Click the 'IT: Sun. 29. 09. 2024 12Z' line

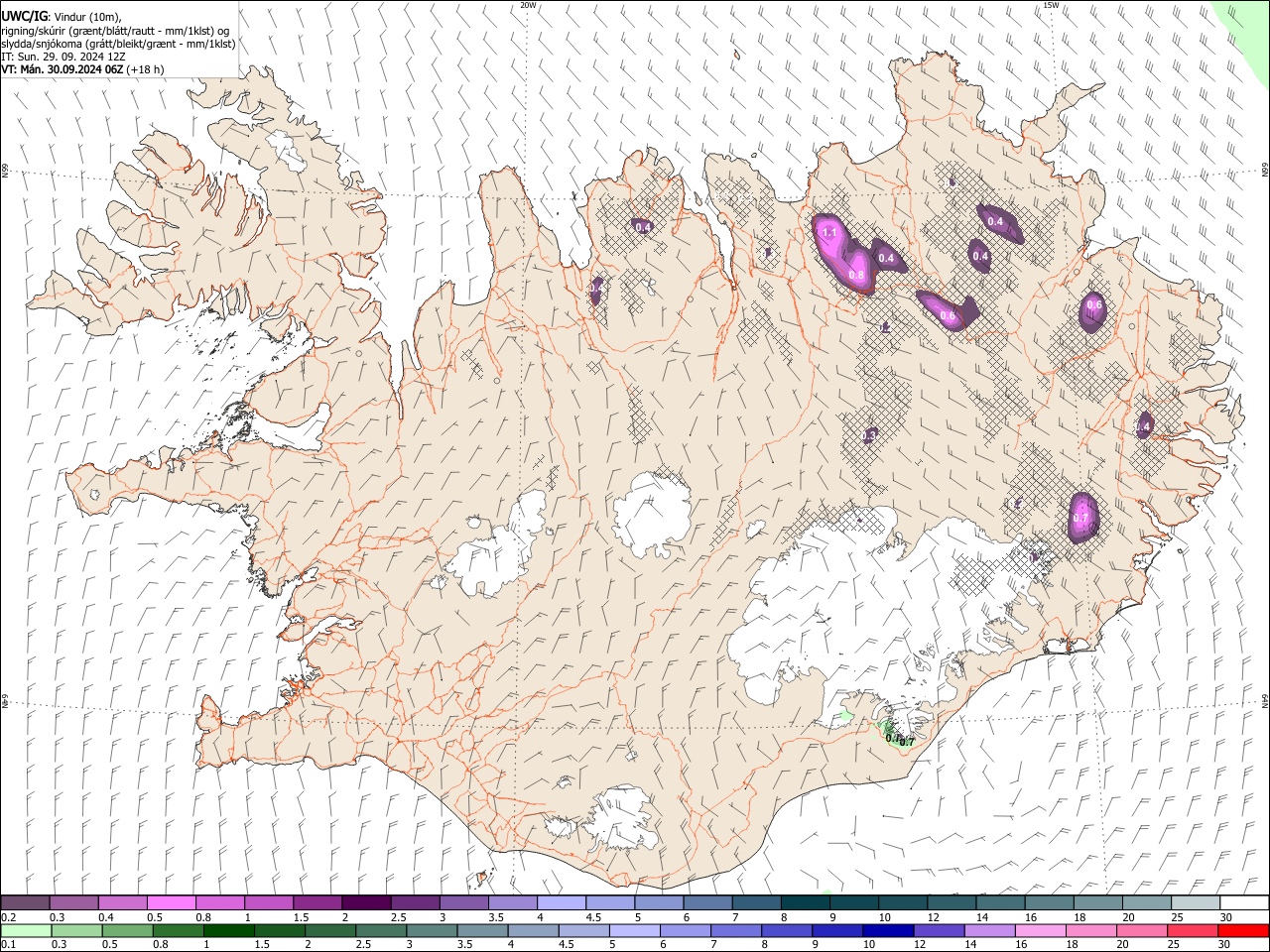coord(63,57)
